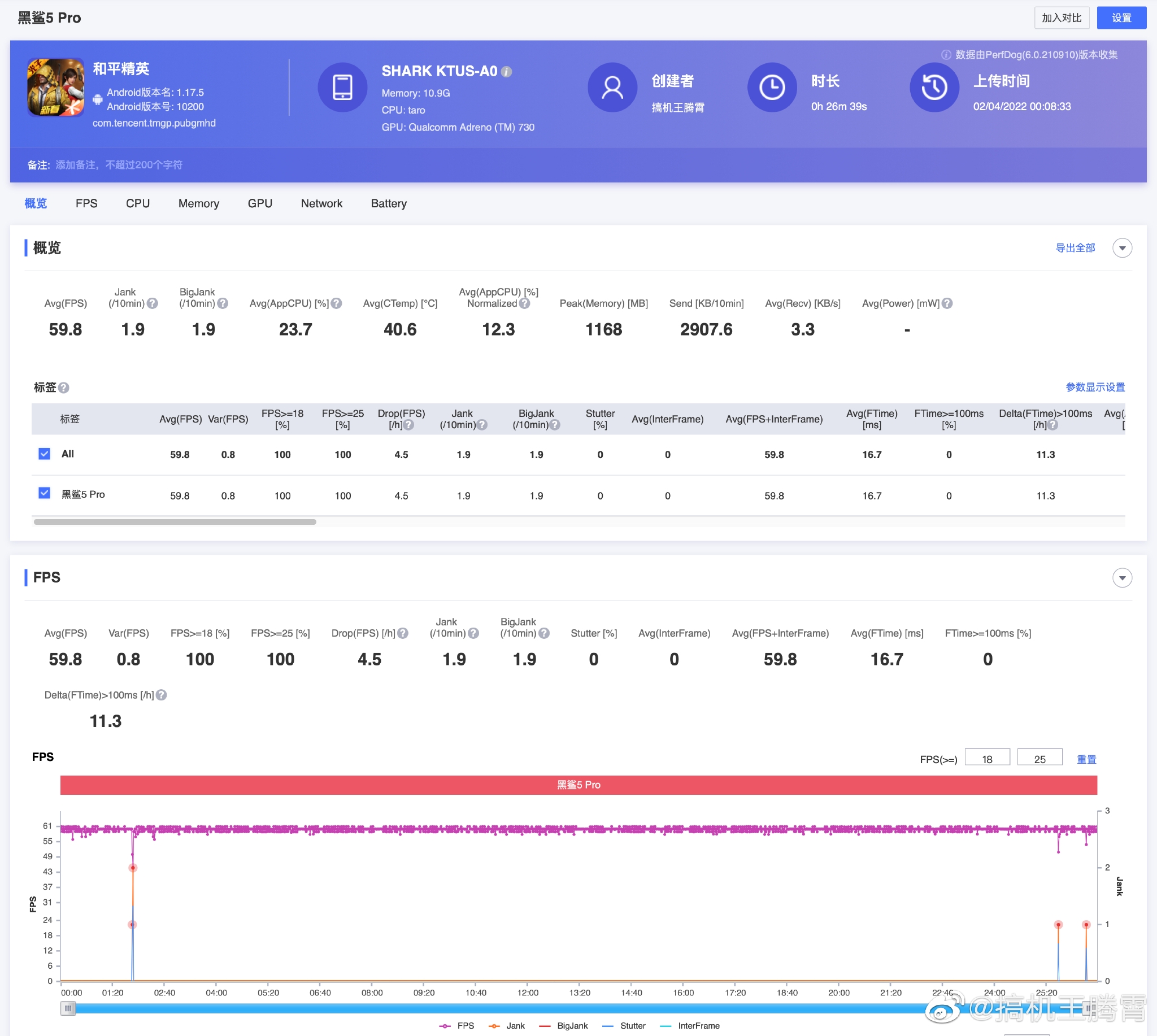
Task: Click help icon in table BigJank column header
Action: (555, 425)
